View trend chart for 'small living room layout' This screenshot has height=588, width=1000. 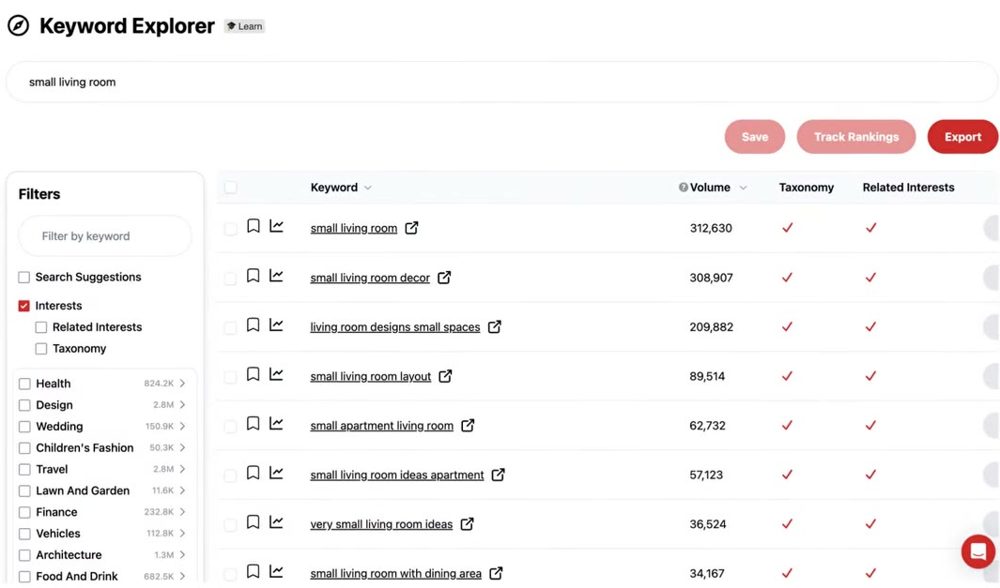click(276, 374)
